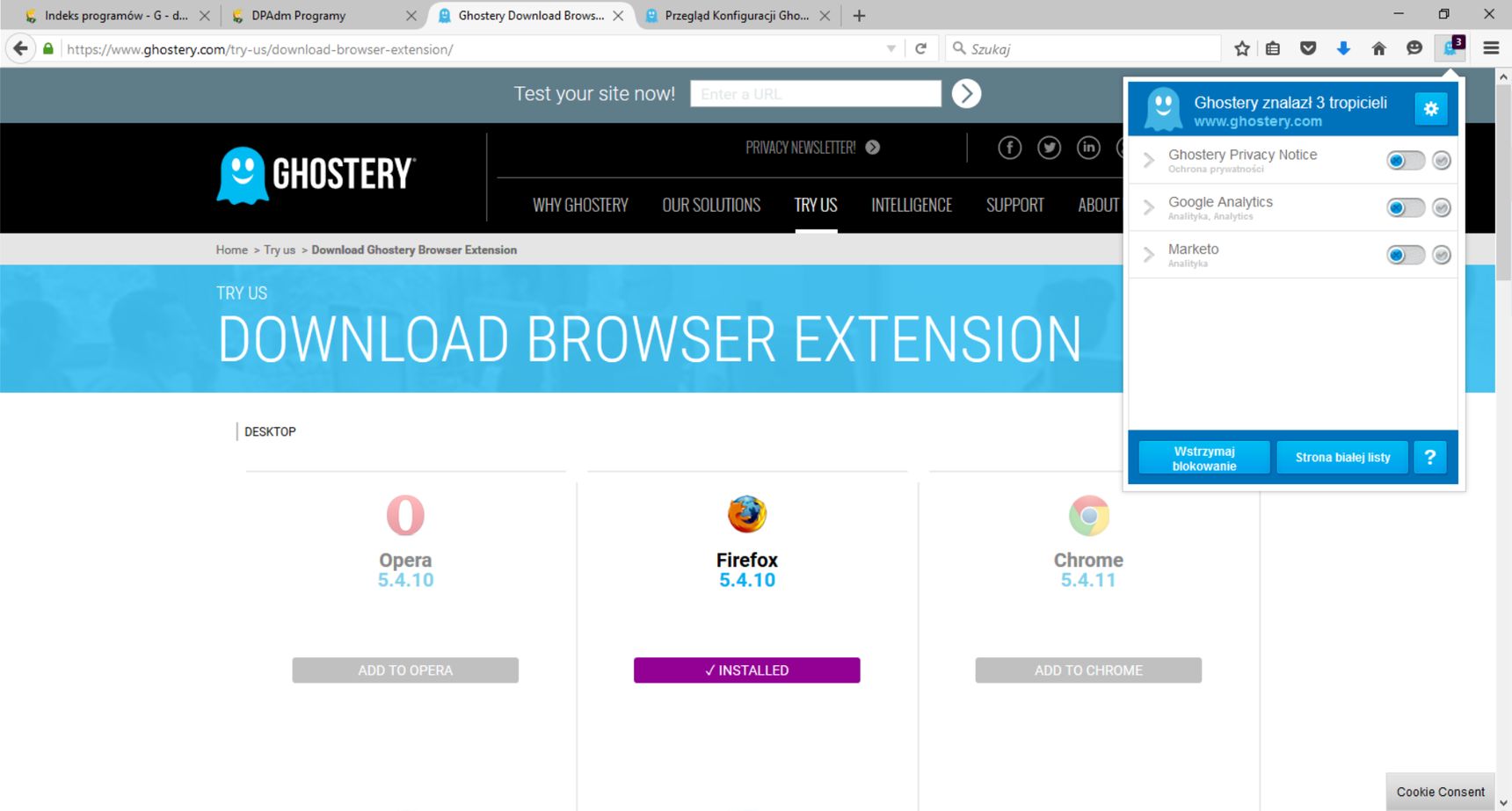Click scrollbar down arrow
Image resolution: width=1512 pixels, height=811 pixels.
[1503, 802]
